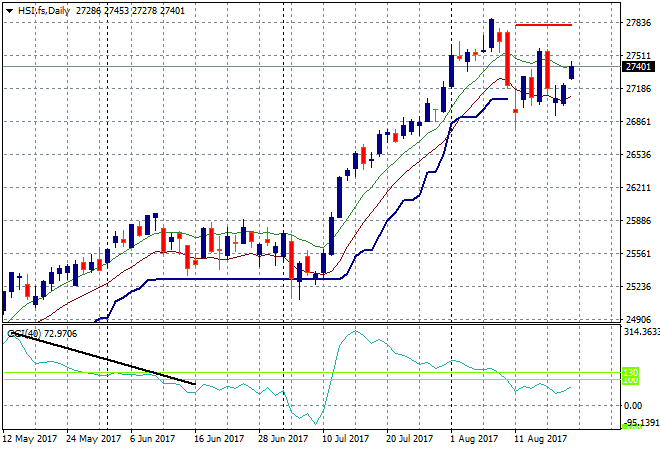Viewport: 660px width, 450px height.
Task: Click the current price label 27401
Action: coord(638,67)
